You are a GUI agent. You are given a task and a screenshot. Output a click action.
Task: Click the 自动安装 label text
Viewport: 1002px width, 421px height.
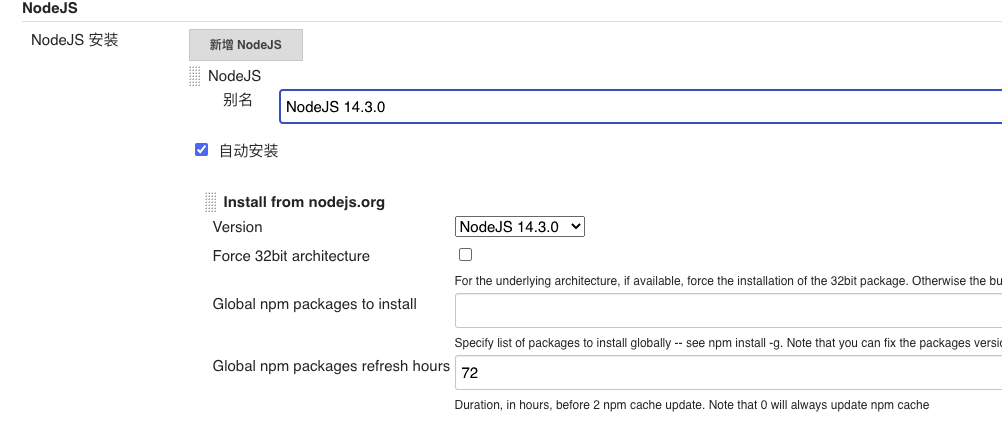[249, 151]
